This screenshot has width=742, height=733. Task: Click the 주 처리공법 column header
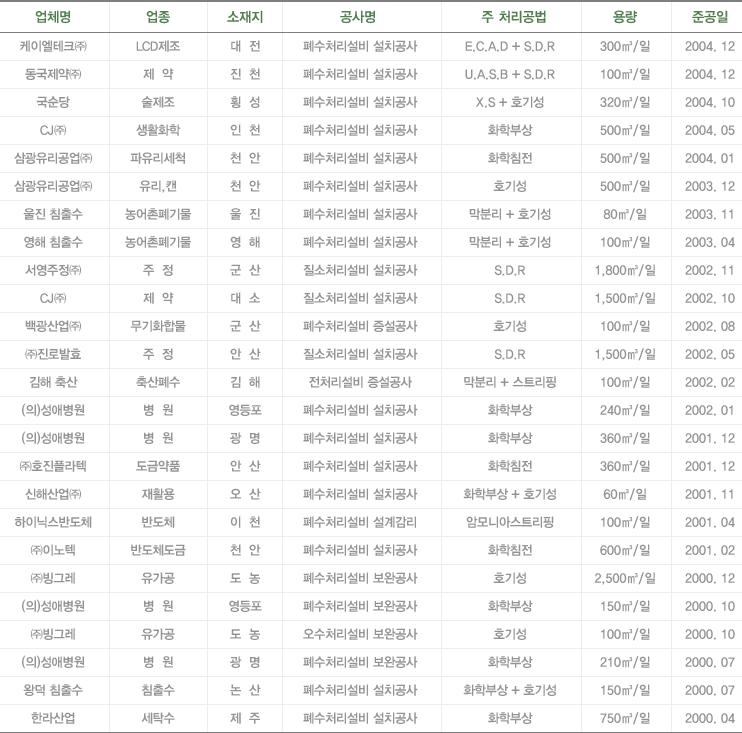click(x=514, y=17)
